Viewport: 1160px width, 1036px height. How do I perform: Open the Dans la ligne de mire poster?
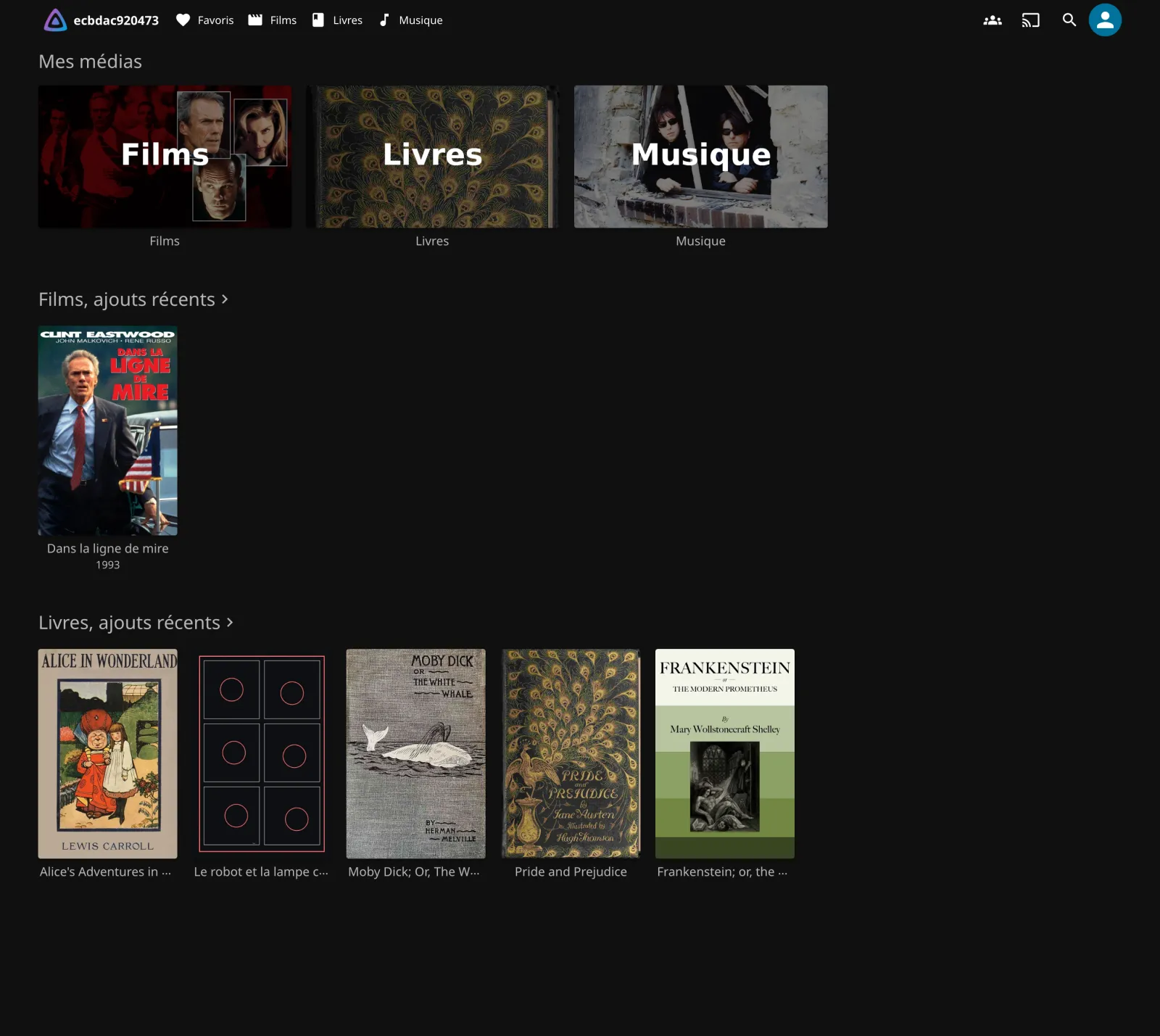pyautogui.click(x=108, y=431)
